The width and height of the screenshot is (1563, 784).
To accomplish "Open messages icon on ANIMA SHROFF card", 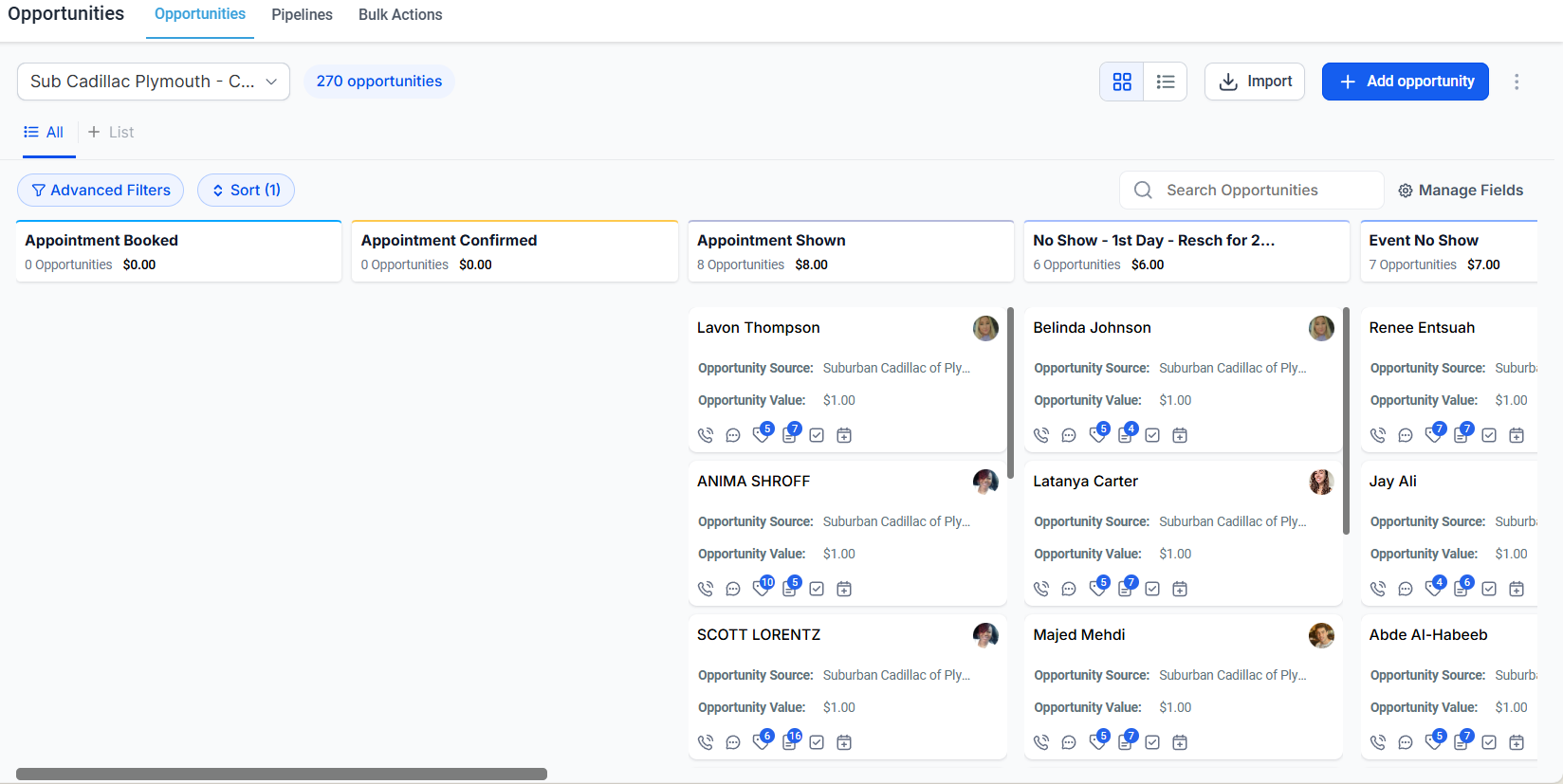I will point(733,589).
